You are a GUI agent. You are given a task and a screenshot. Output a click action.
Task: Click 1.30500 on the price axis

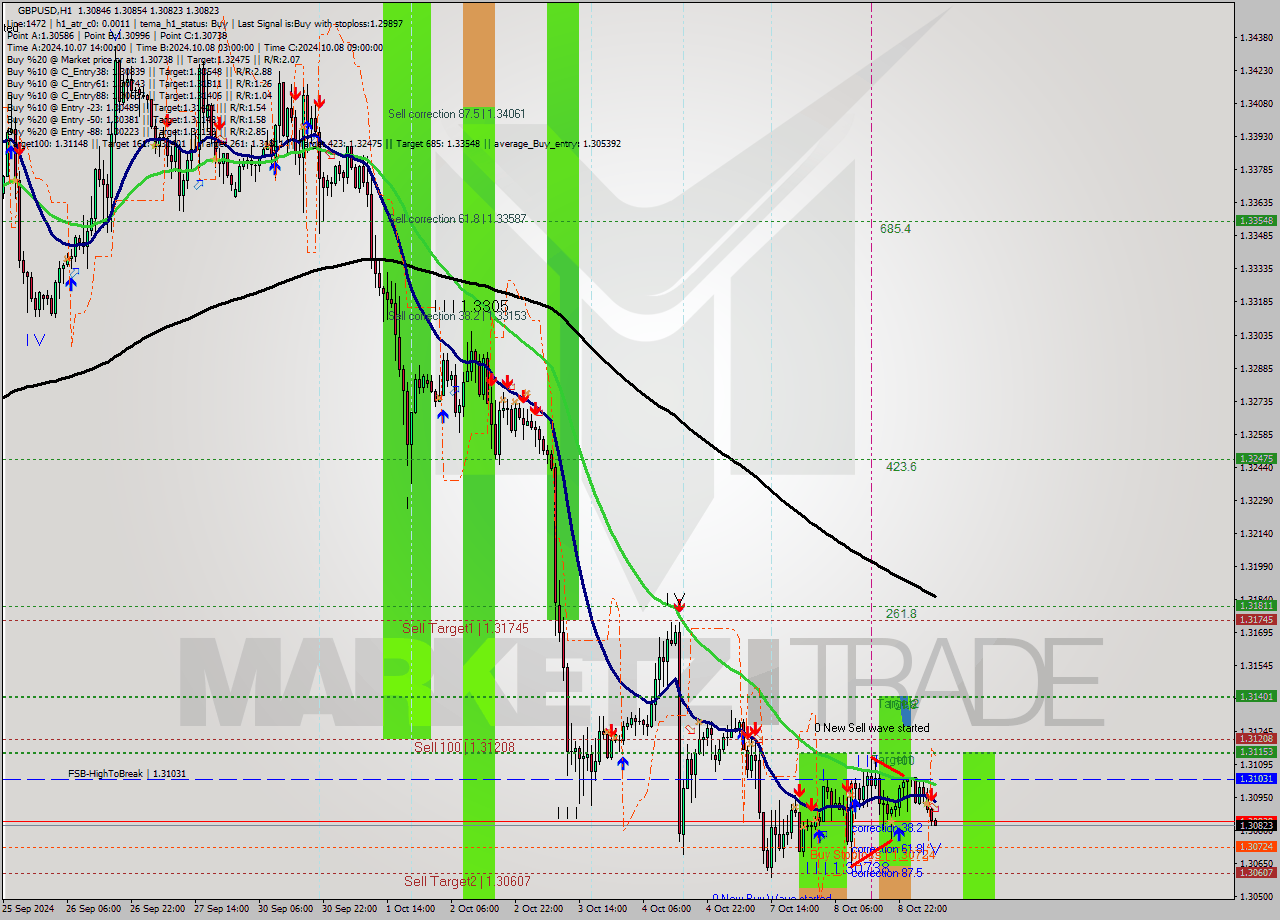point(1256,897)
